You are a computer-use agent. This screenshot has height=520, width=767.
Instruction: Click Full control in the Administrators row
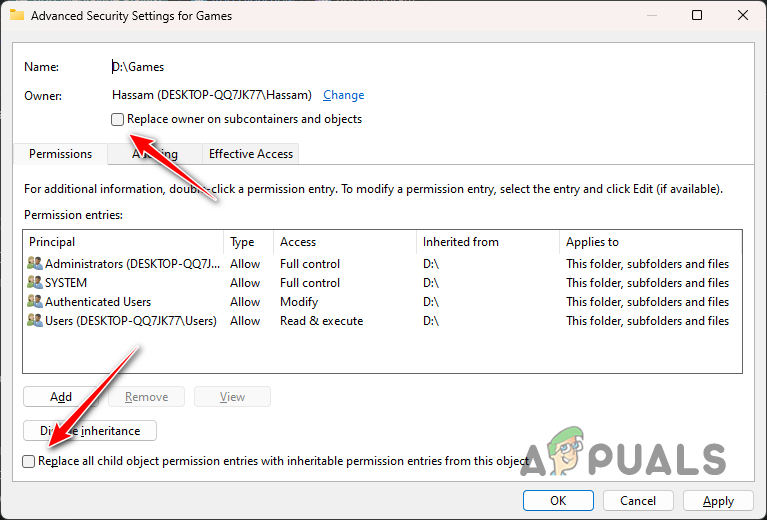click(x=310, y=264)
